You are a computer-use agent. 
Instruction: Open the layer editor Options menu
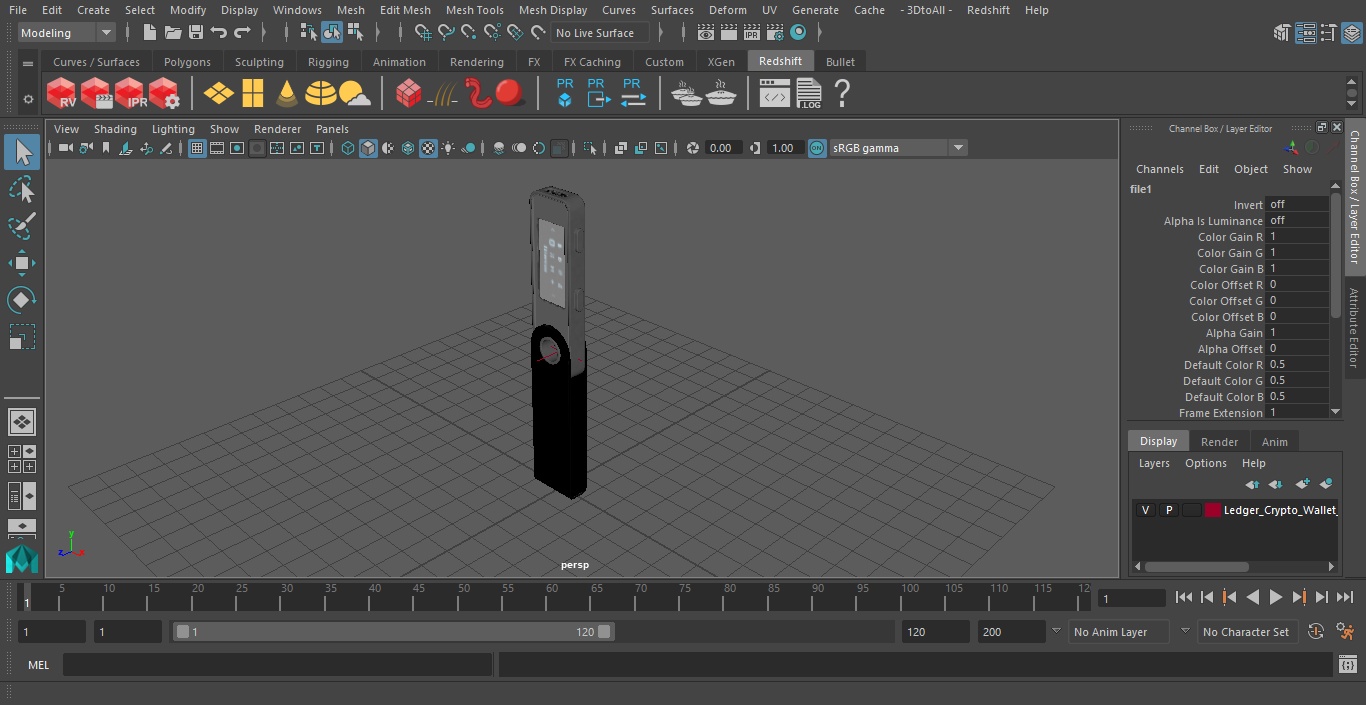click(1205, 463)
